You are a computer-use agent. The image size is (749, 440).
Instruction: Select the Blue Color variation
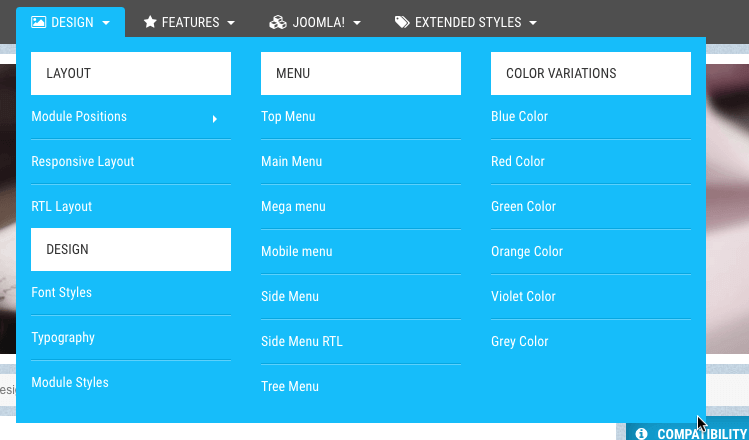point(519,117)
